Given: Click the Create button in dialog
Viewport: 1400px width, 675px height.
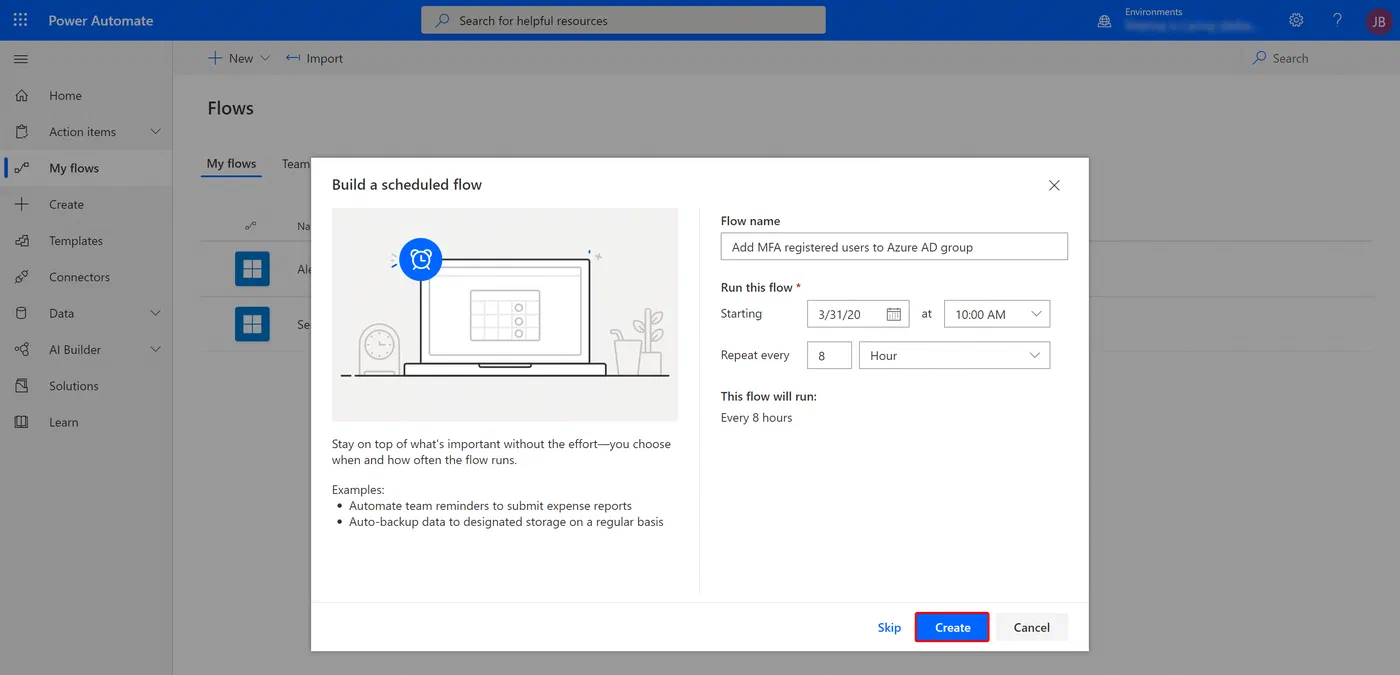Looking at the screenshot, I should click(x=952, y=627).
